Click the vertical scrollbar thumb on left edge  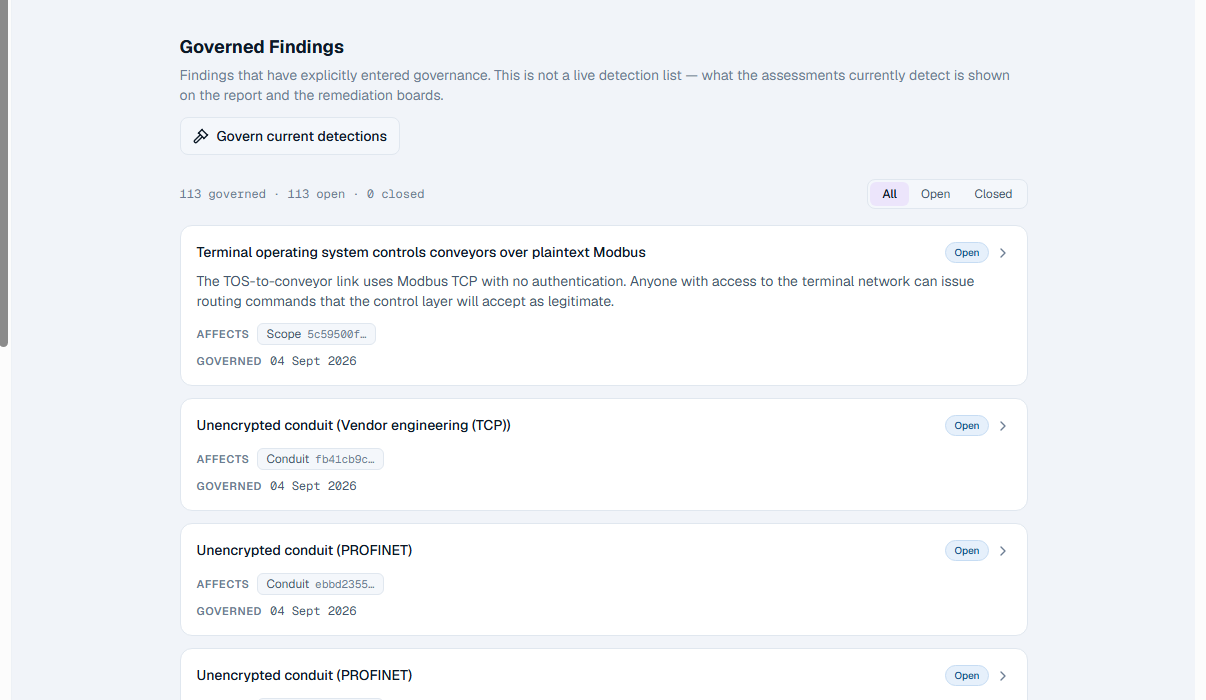coord(4,173)
